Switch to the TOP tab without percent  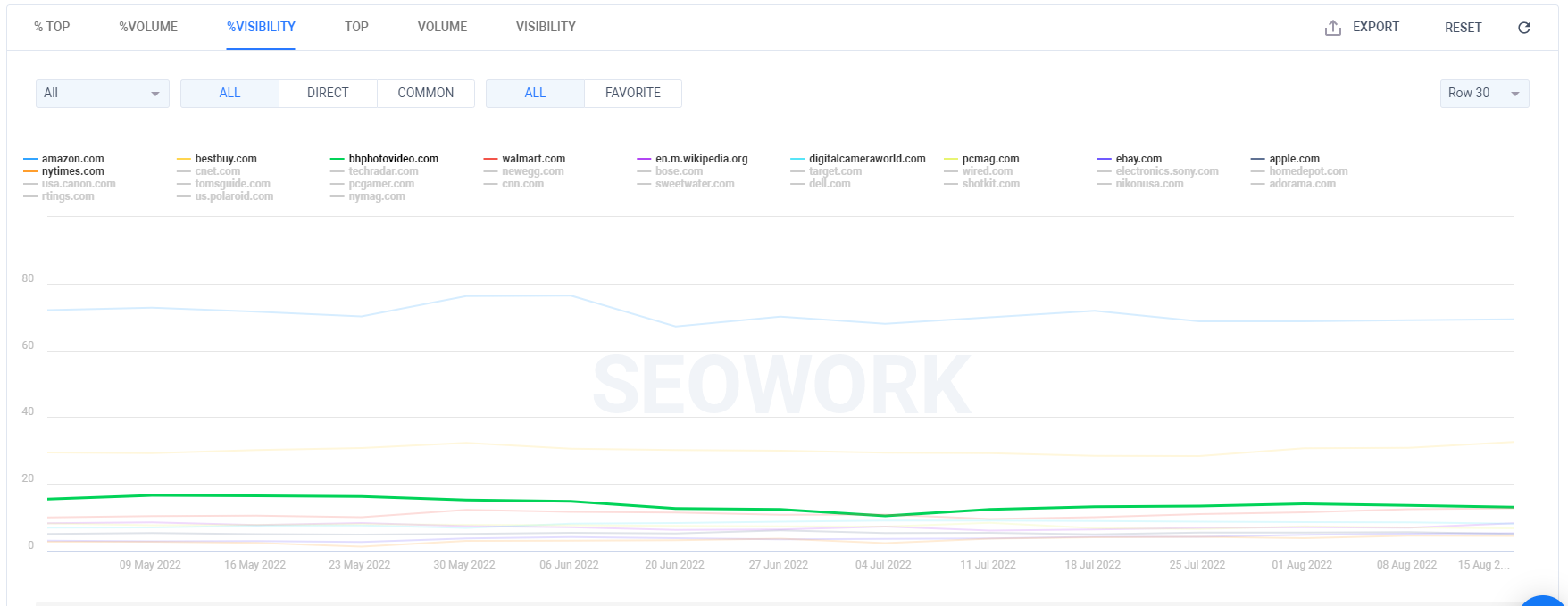[356, 27]
